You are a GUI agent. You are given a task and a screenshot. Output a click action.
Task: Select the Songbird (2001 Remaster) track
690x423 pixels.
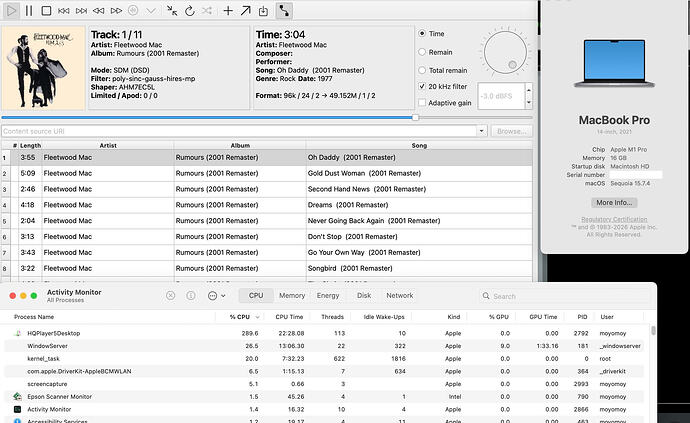pyautogui.click(x=267, y=269)
